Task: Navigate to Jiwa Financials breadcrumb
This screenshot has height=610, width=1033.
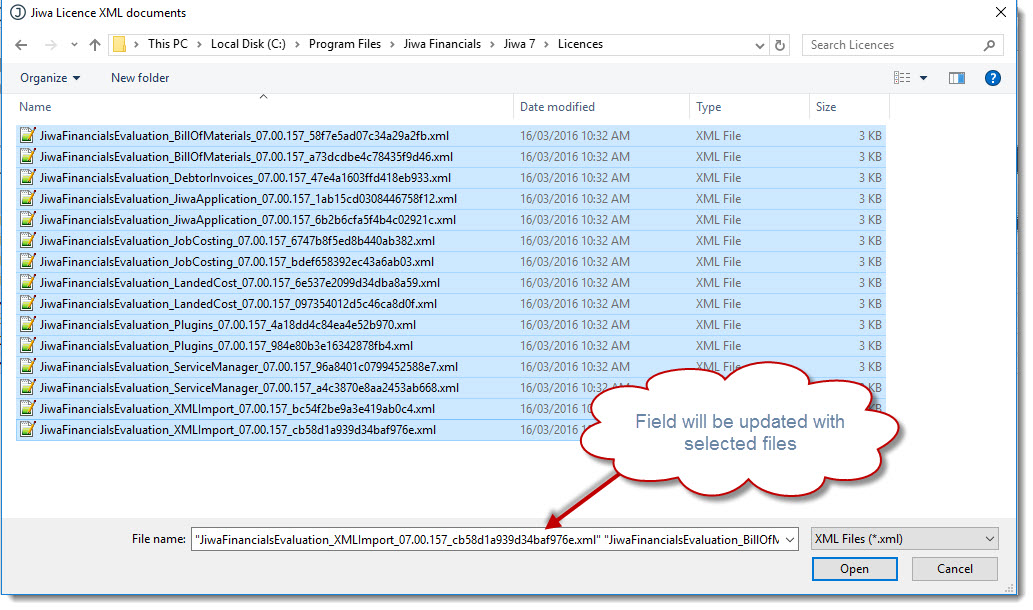Action: tap(442, 44)
